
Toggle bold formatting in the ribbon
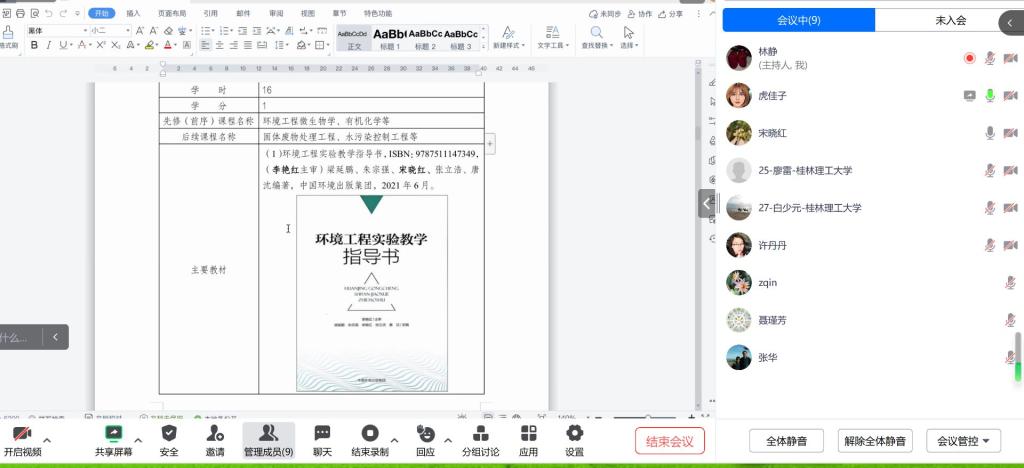[34, 45]
